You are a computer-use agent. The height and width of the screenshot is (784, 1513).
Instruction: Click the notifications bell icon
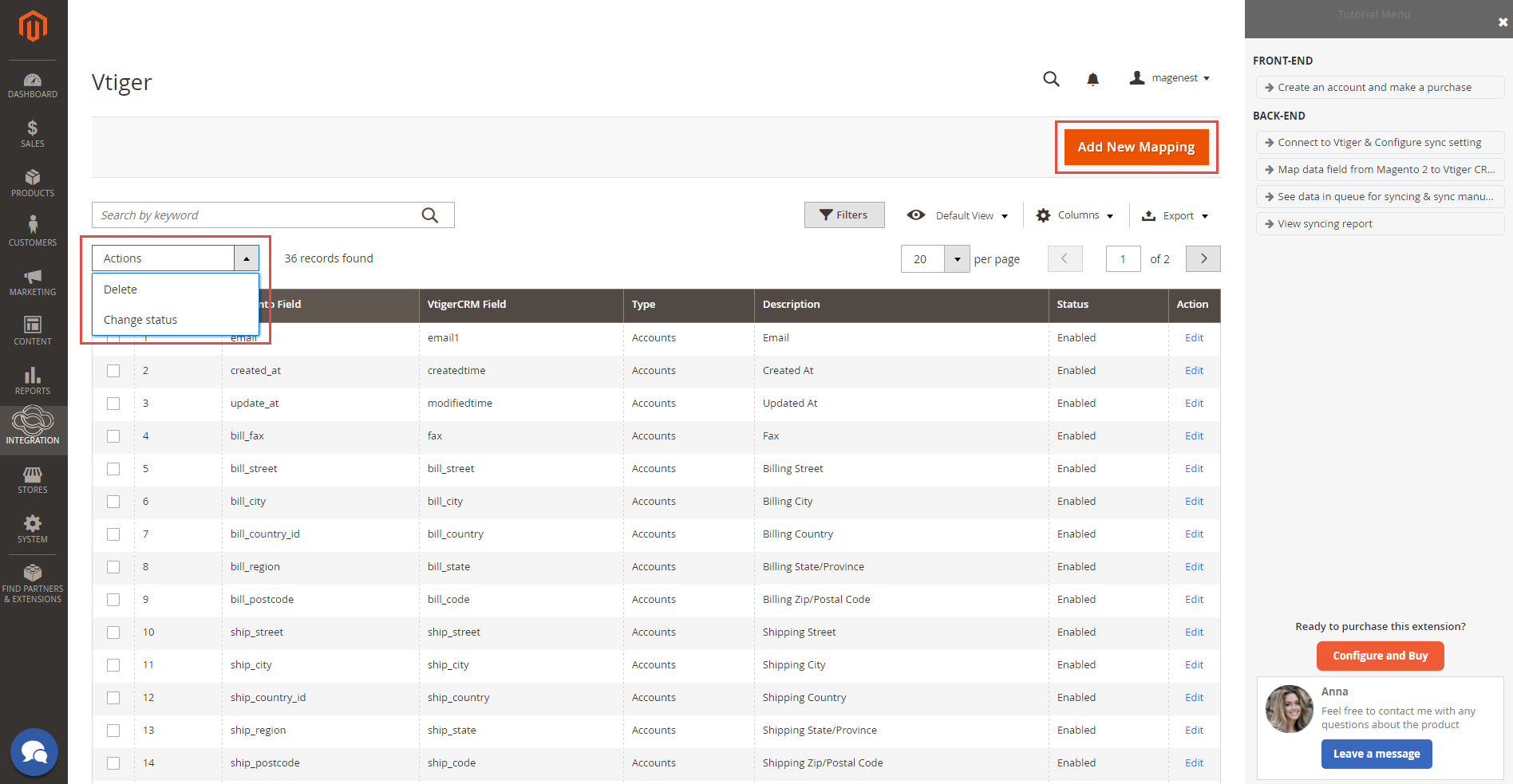point(1092,79)
